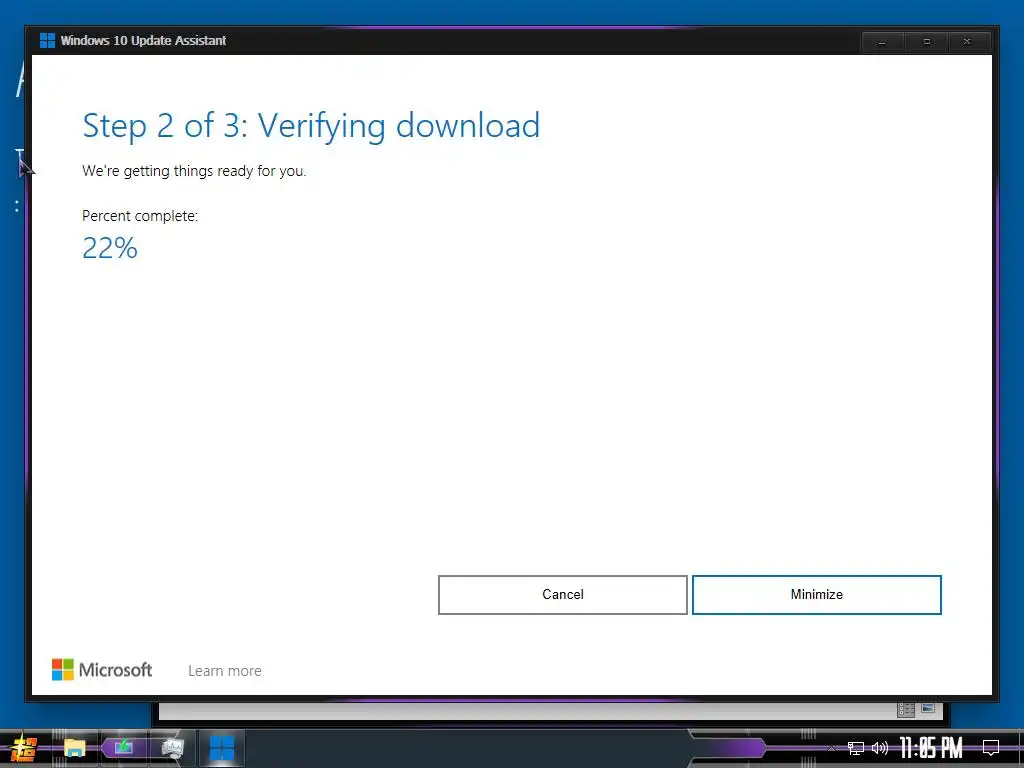Select Windows Update Assistant on the taskbar
1024x768 pixels.
[x=221, y=748]
